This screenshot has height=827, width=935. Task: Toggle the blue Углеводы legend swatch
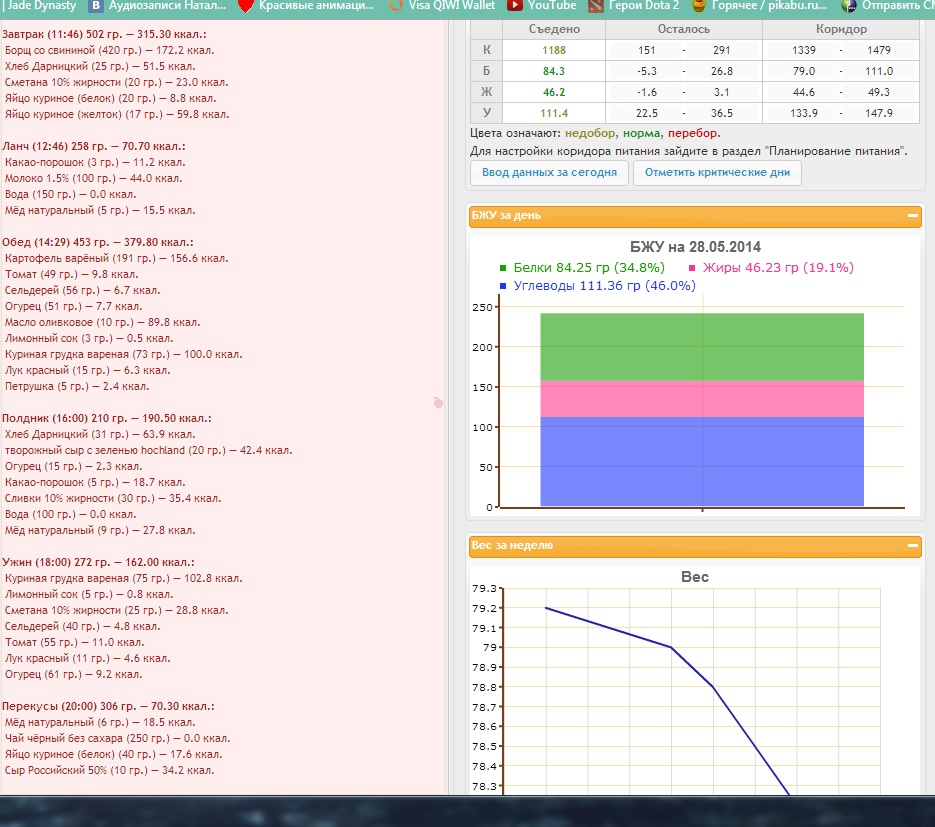tap(503, 286)
